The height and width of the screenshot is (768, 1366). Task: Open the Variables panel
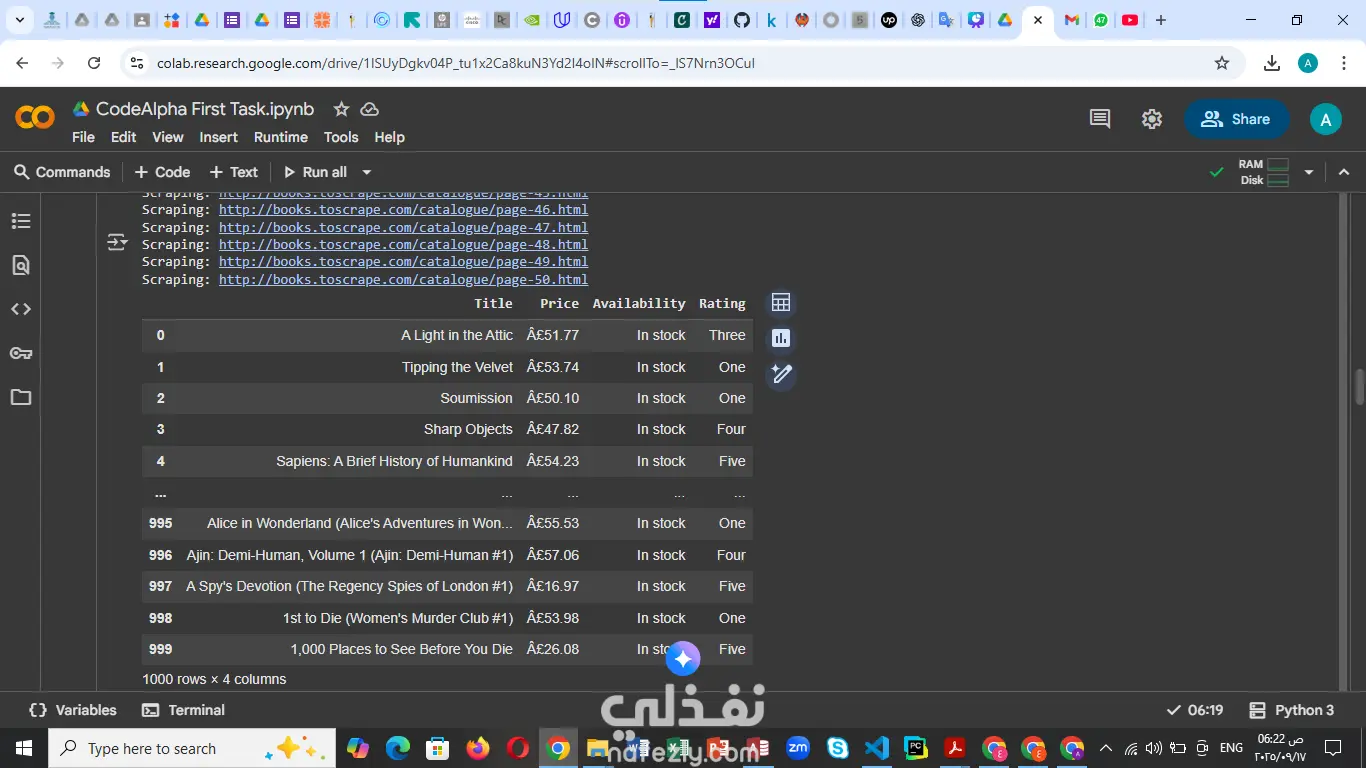[x=73, y=710]
